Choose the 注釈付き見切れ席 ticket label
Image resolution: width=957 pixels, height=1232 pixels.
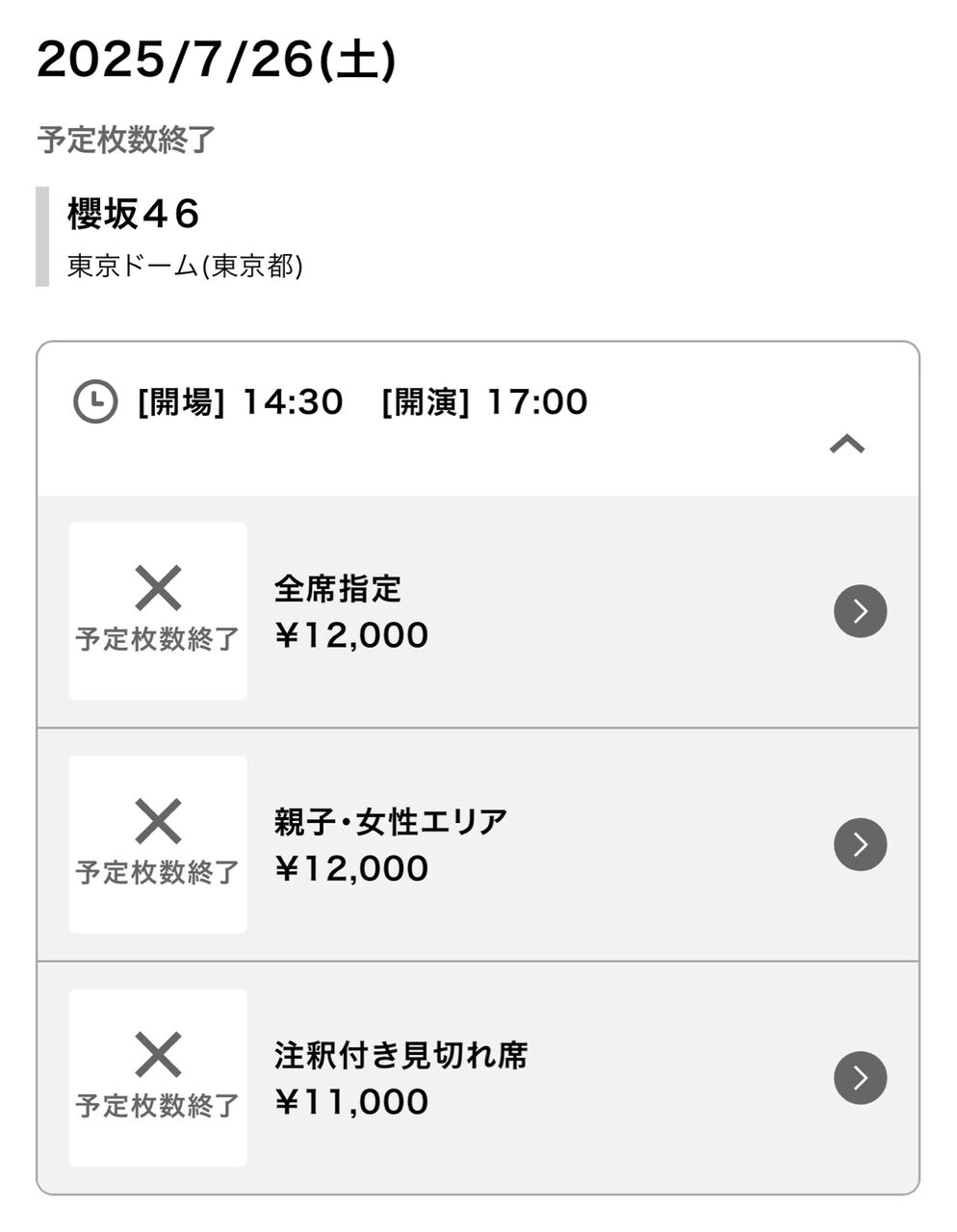pyautogui.click(x=401, y=1056)
